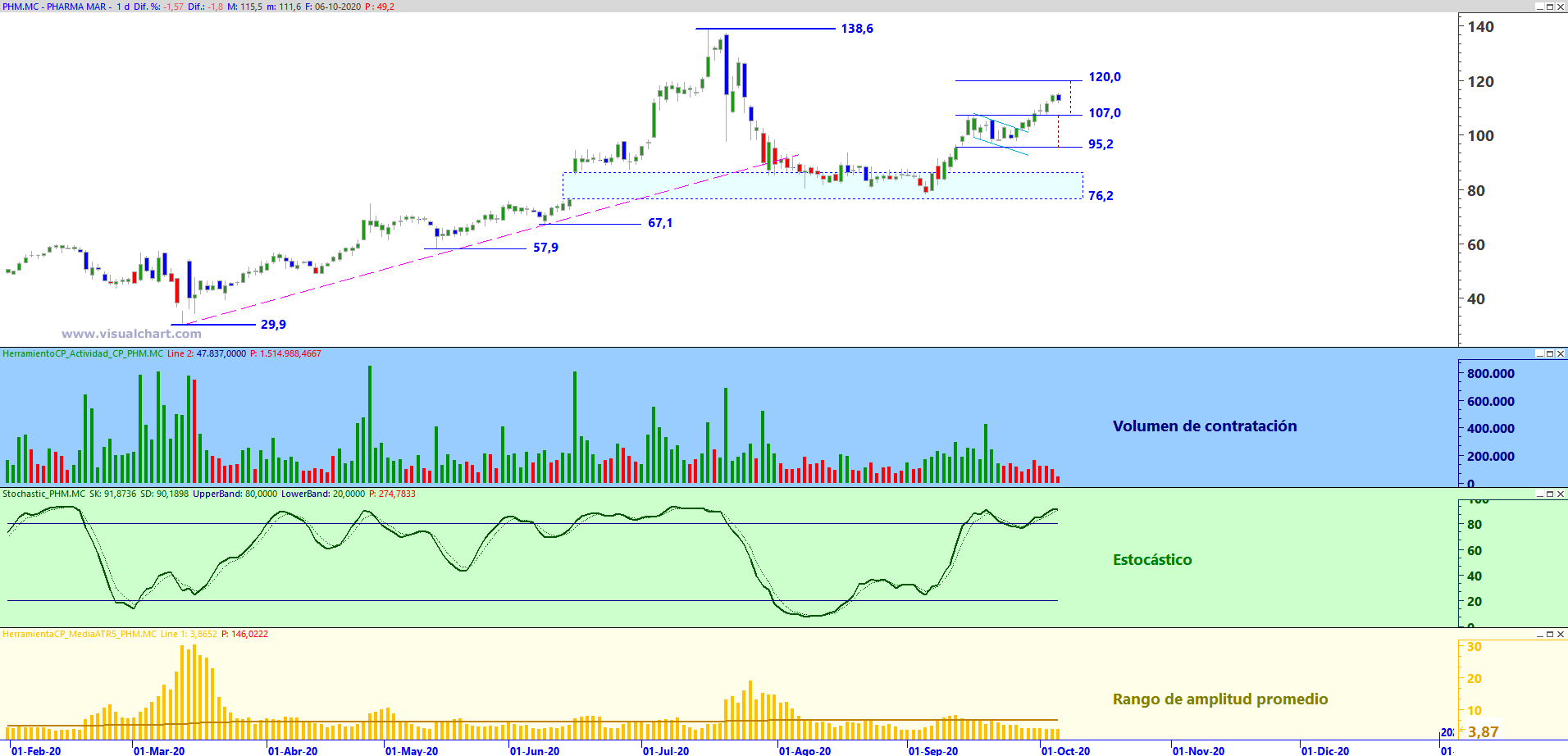Click the 'Estocástico' annotation
Image resolution: width=1568 pixels, height=756 pixels.
pos(1152,560)
